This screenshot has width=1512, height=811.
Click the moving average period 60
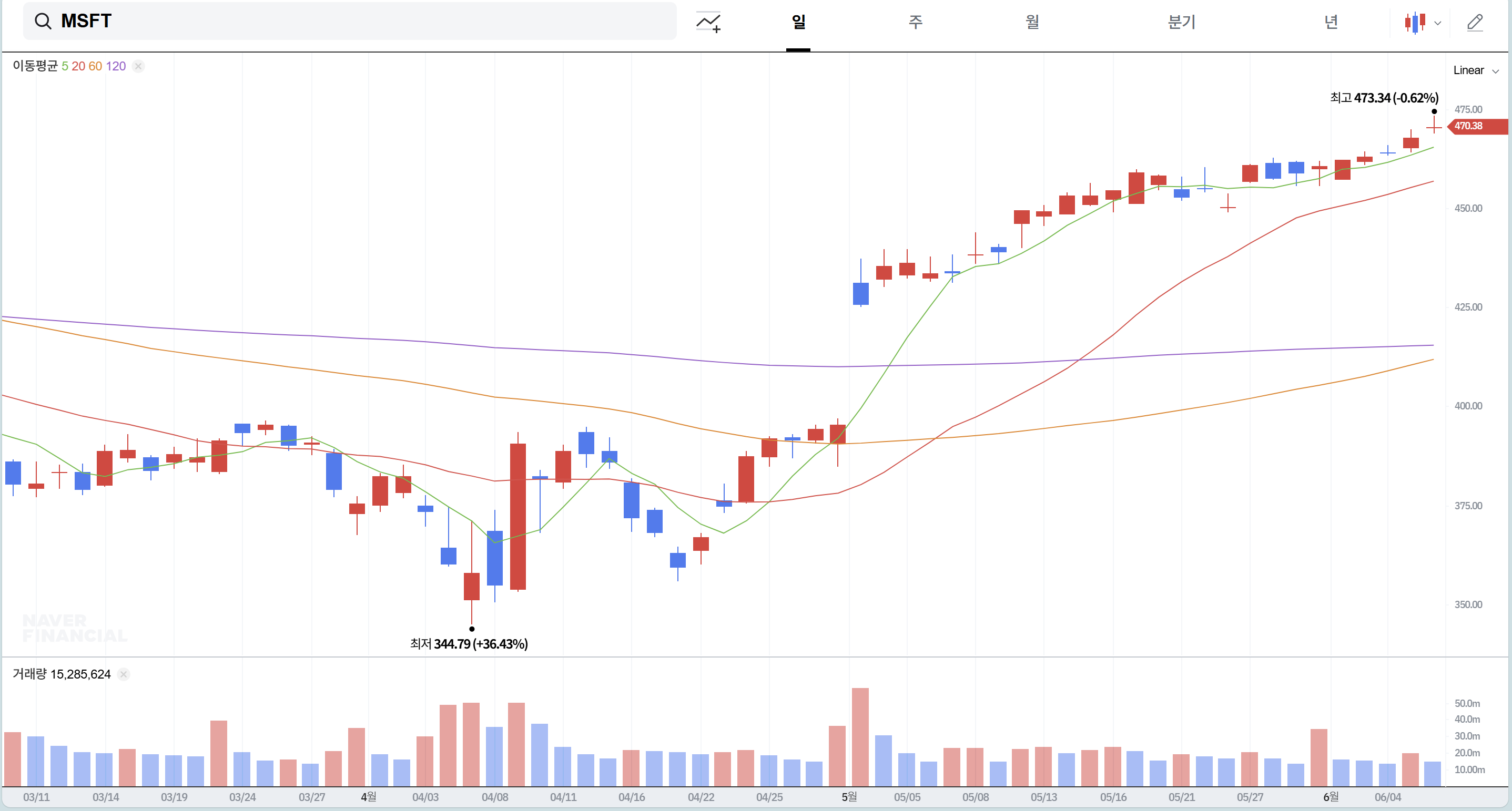click(95, 66)
